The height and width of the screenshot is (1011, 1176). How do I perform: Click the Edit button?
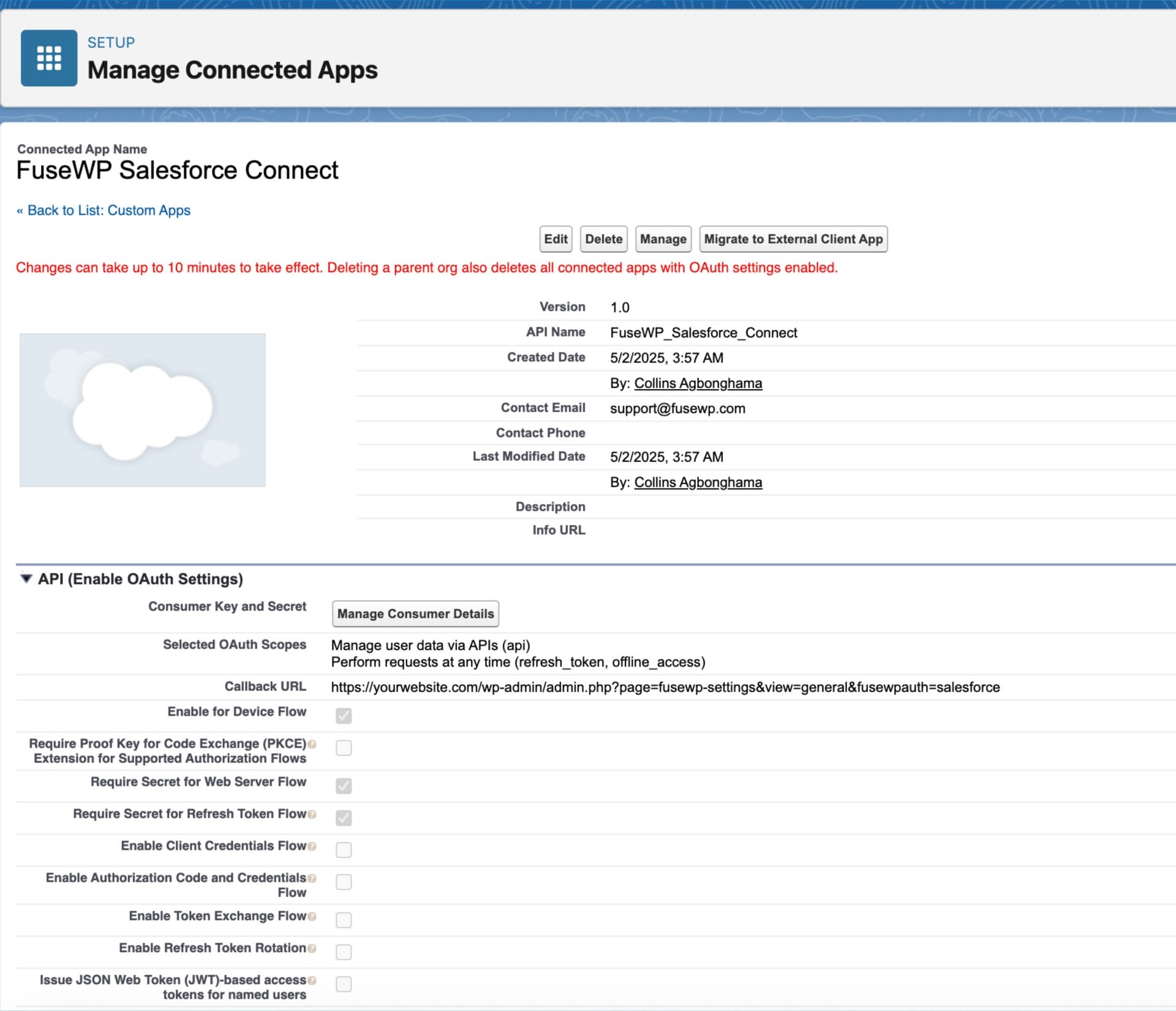556,239
